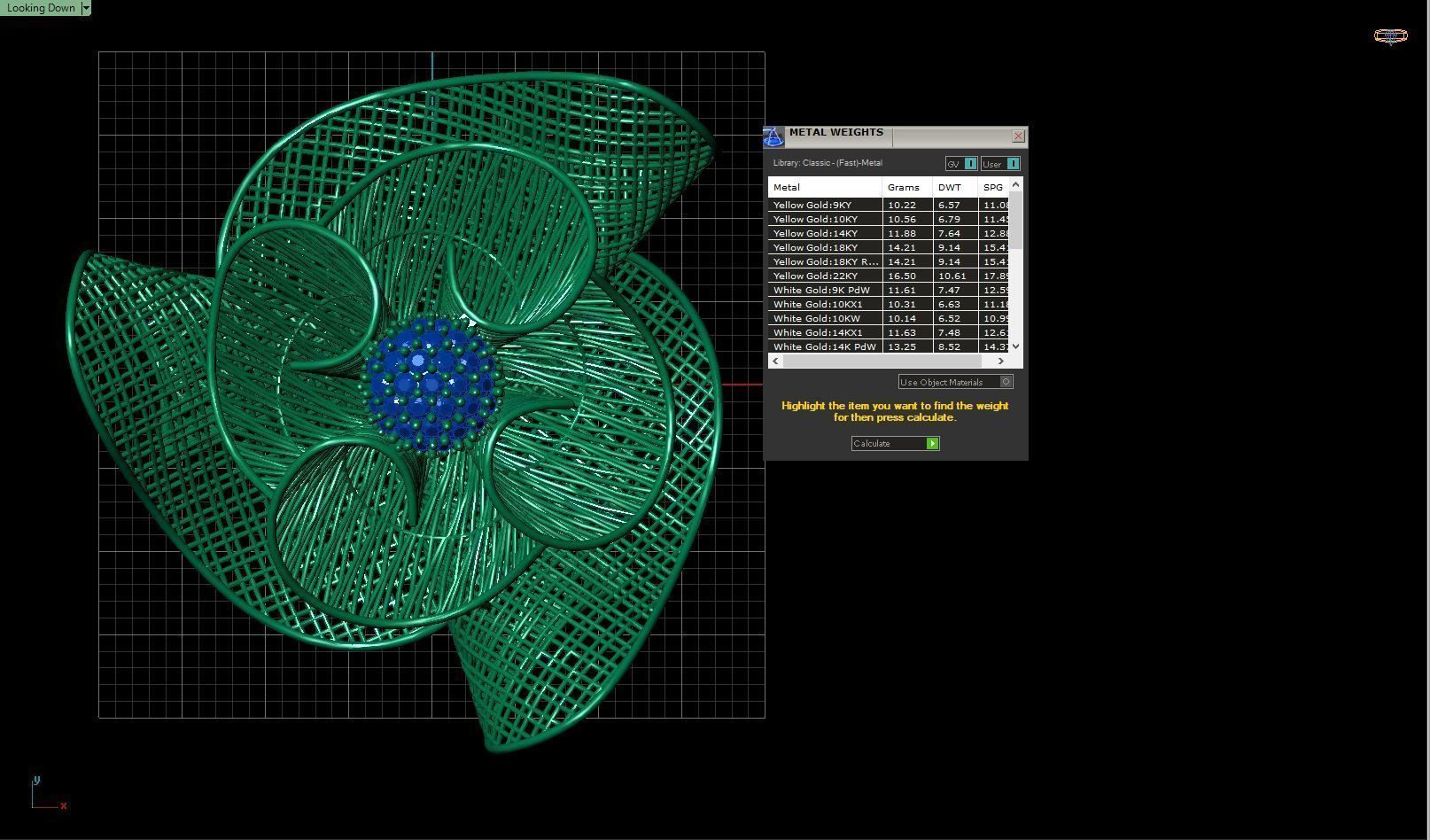The image size is (1430, 840).
Task: Select the White Gold:9K PdW row
Action: pyautogui.click(x=889, y=290)
